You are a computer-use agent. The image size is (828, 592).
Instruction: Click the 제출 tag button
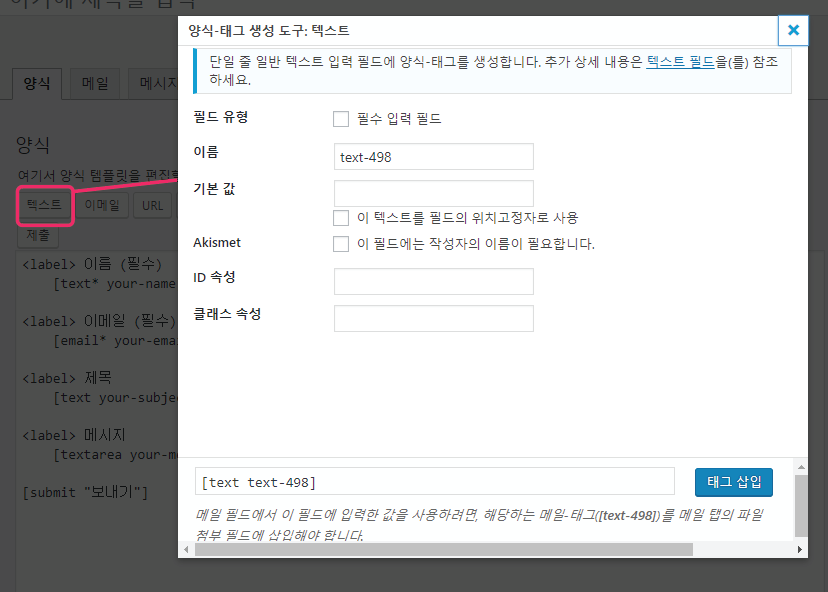coord(38,236)
